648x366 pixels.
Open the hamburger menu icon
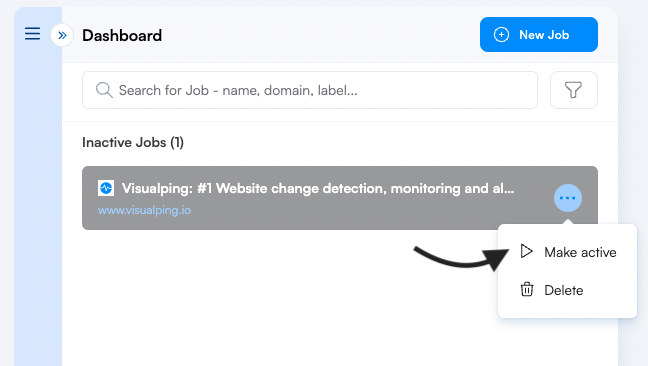[32, 33]
